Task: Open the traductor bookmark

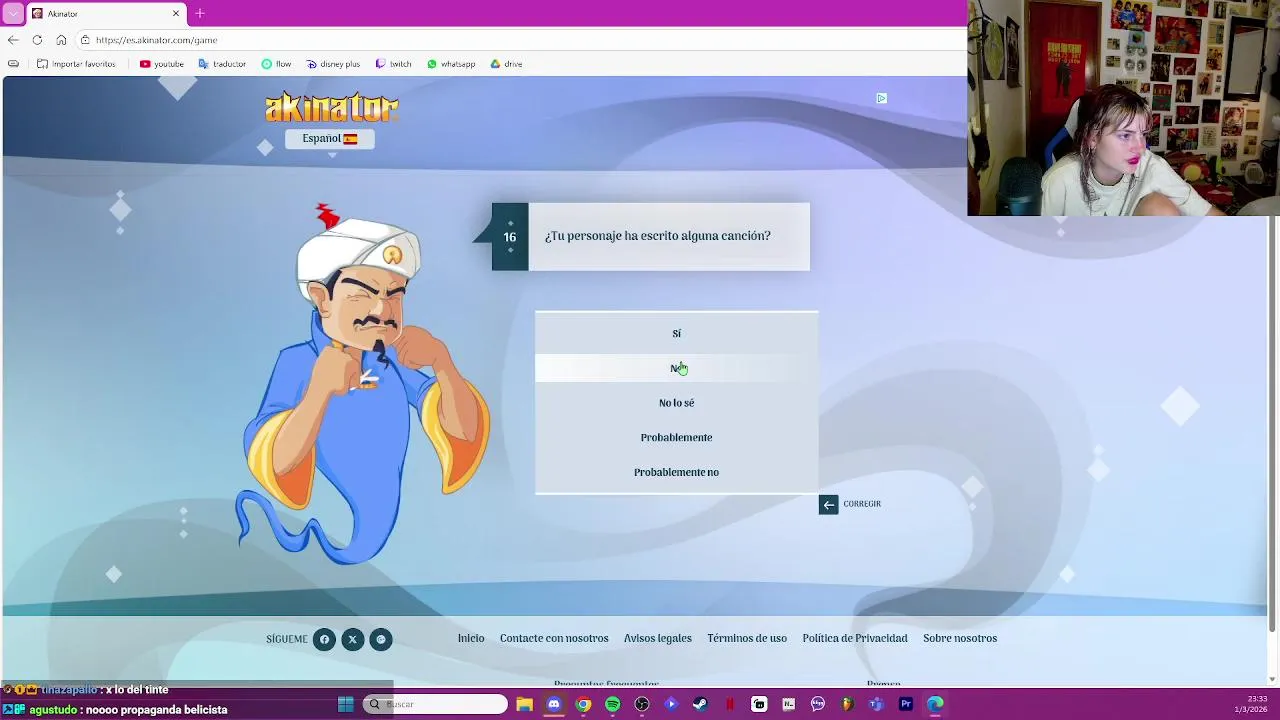Action: point(222,64)
